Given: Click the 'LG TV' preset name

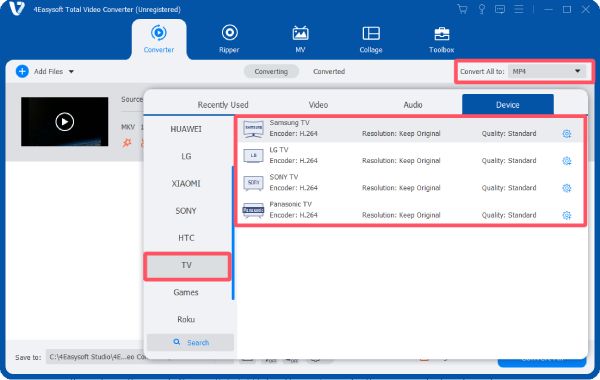Looking at the screenshot, I should [279, 150].
